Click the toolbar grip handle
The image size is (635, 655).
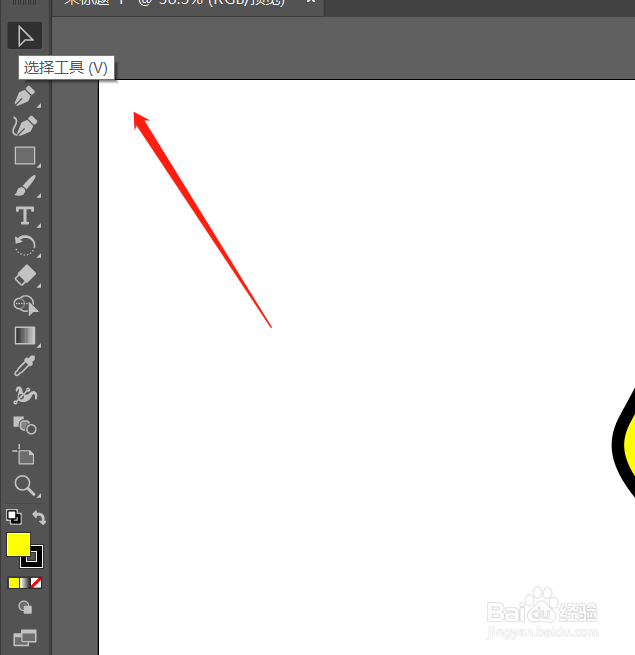click(25, 3)
